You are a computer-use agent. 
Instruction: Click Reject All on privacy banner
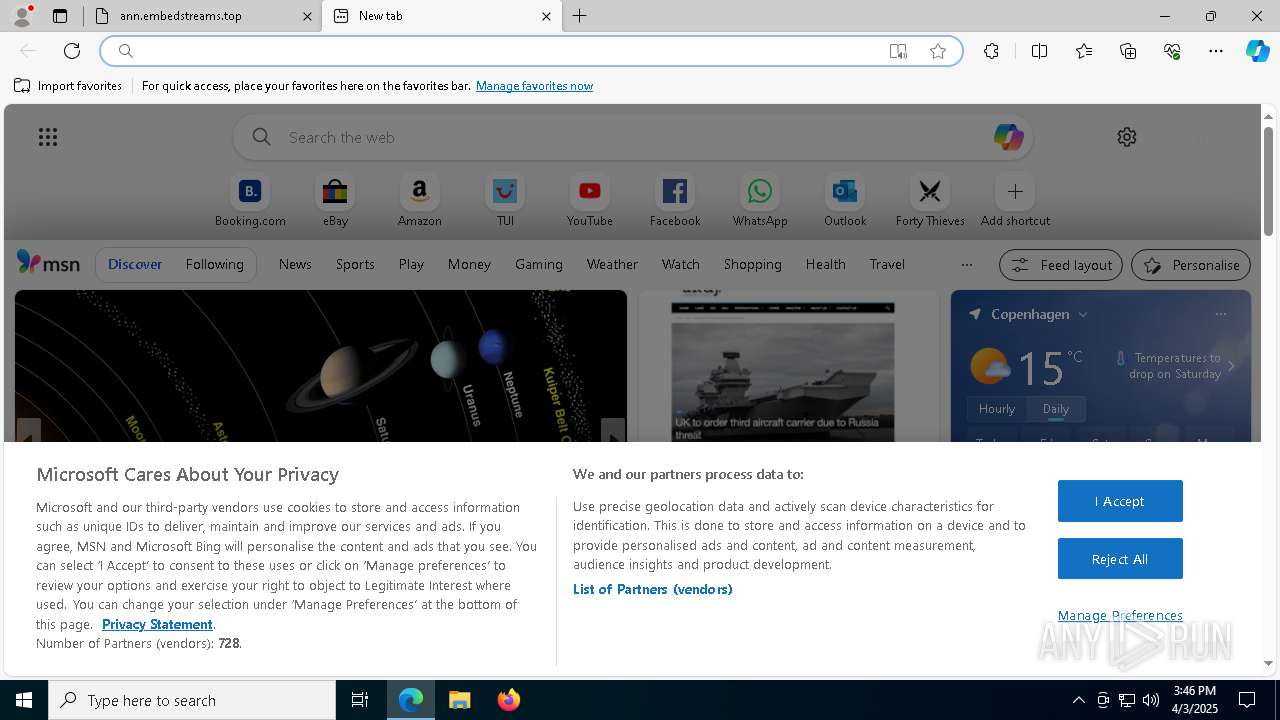(1120, 559)
